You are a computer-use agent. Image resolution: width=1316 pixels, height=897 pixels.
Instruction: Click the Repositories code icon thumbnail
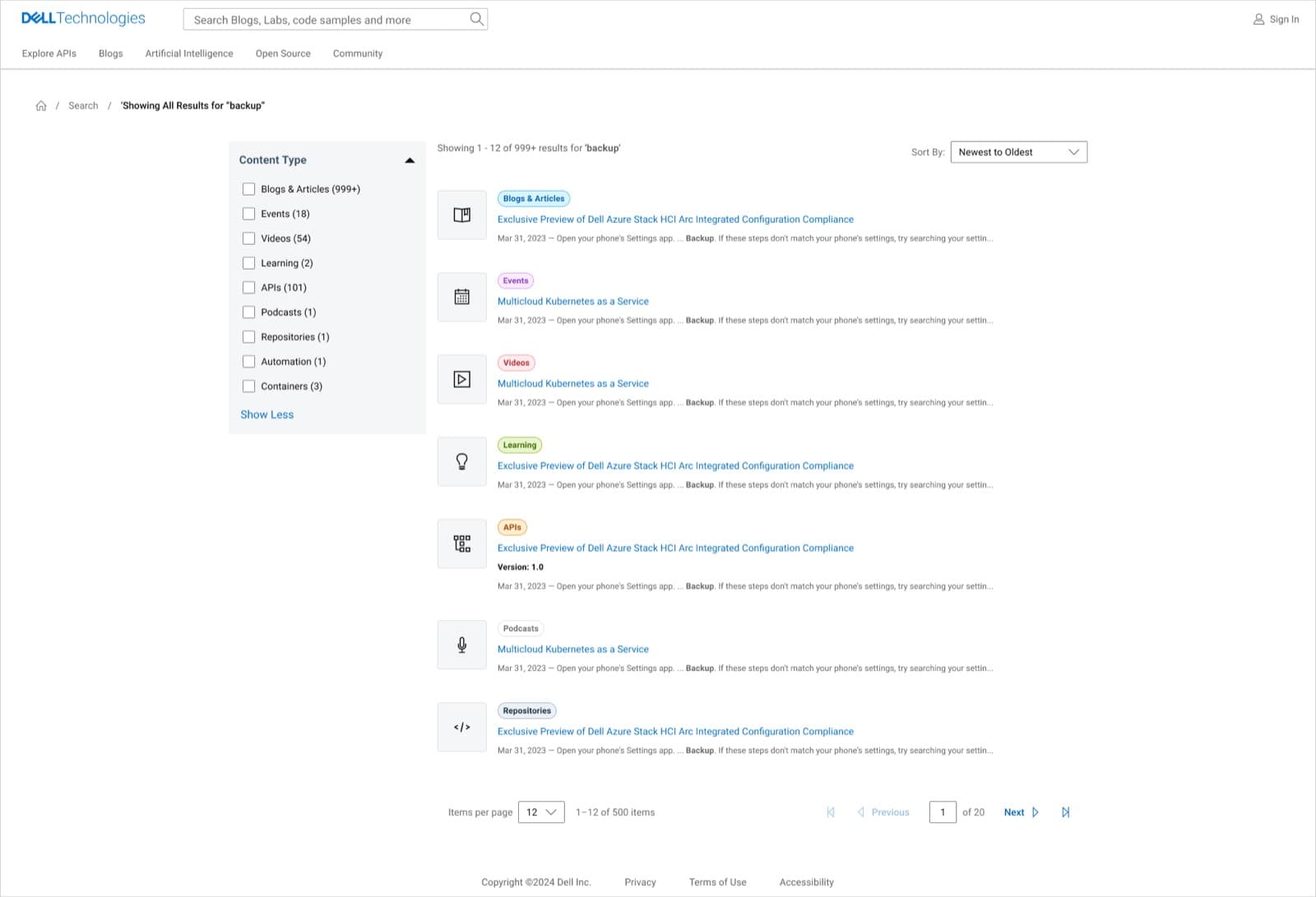462,727
